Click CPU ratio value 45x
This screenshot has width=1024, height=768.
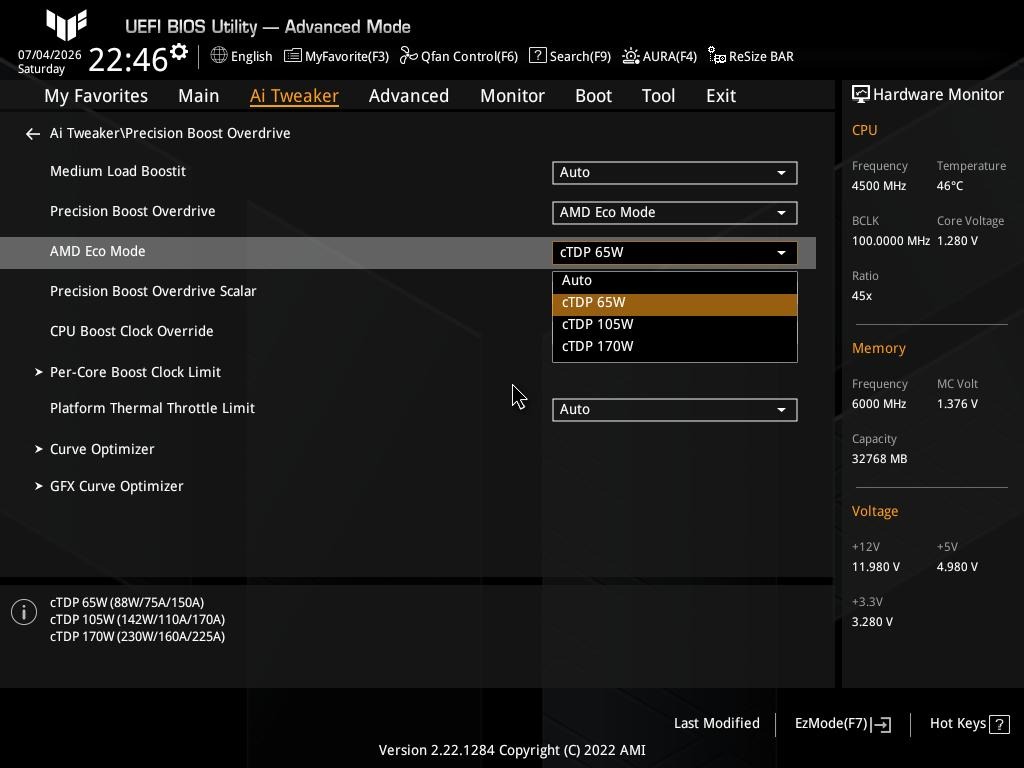(x=861, y=296)
